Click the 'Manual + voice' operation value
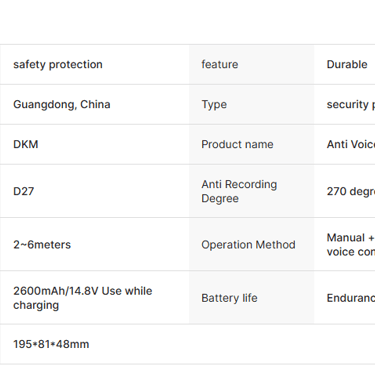 (351, 245)
